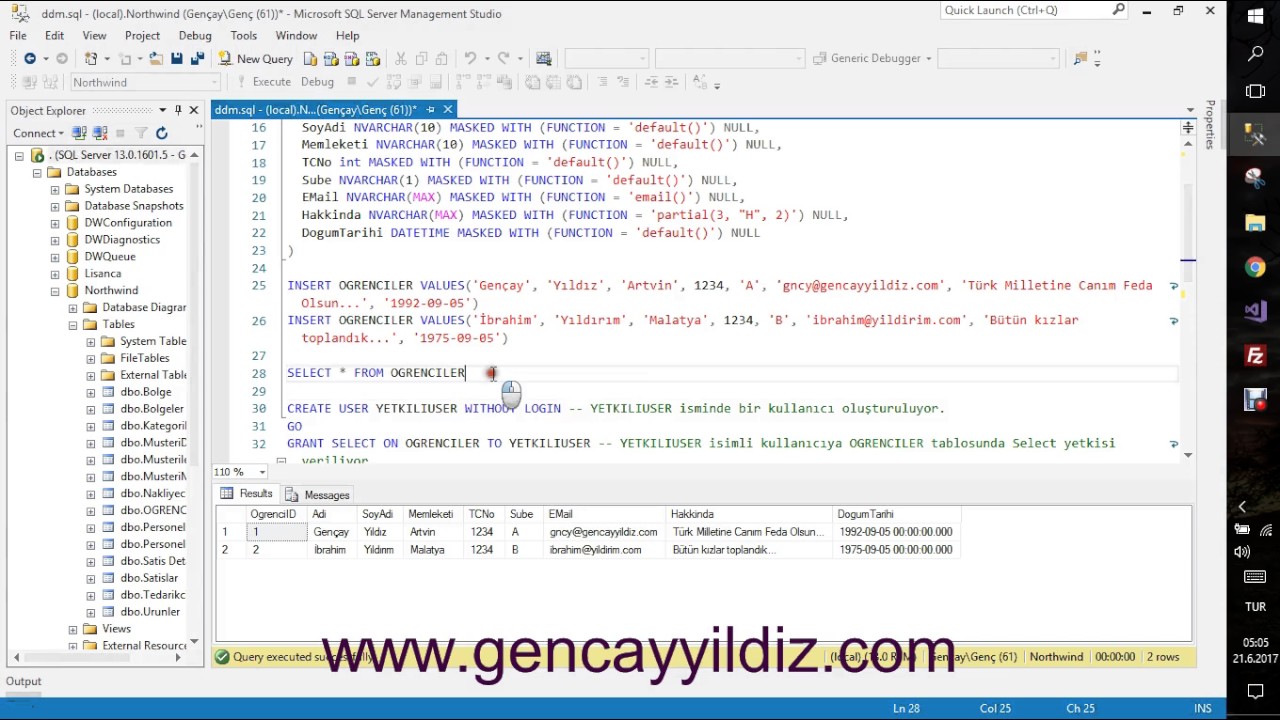Expand the dbo.Bolge table node
This screenshot has width=1280, height=720.
coord(91,392)
